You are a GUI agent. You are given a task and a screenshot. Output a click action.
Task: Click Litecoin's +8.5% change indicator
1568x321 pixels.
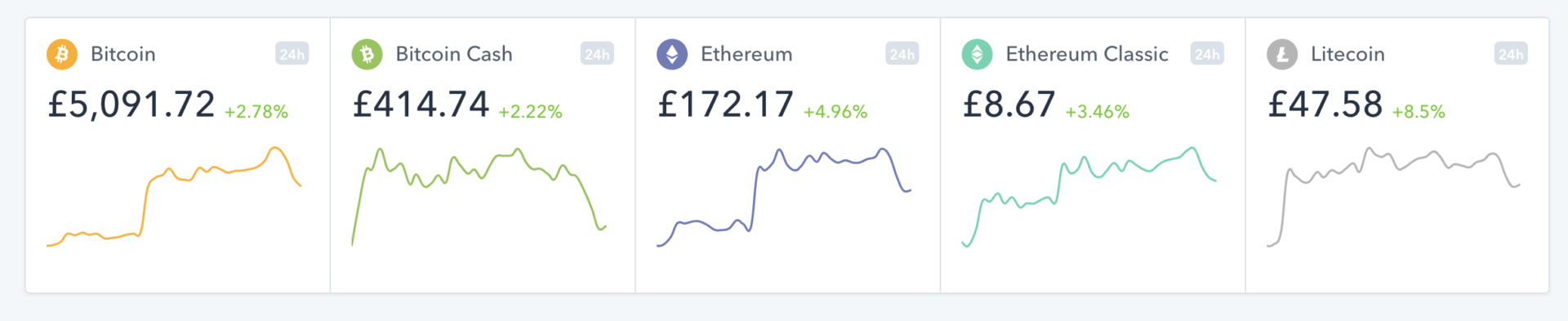1419,112
